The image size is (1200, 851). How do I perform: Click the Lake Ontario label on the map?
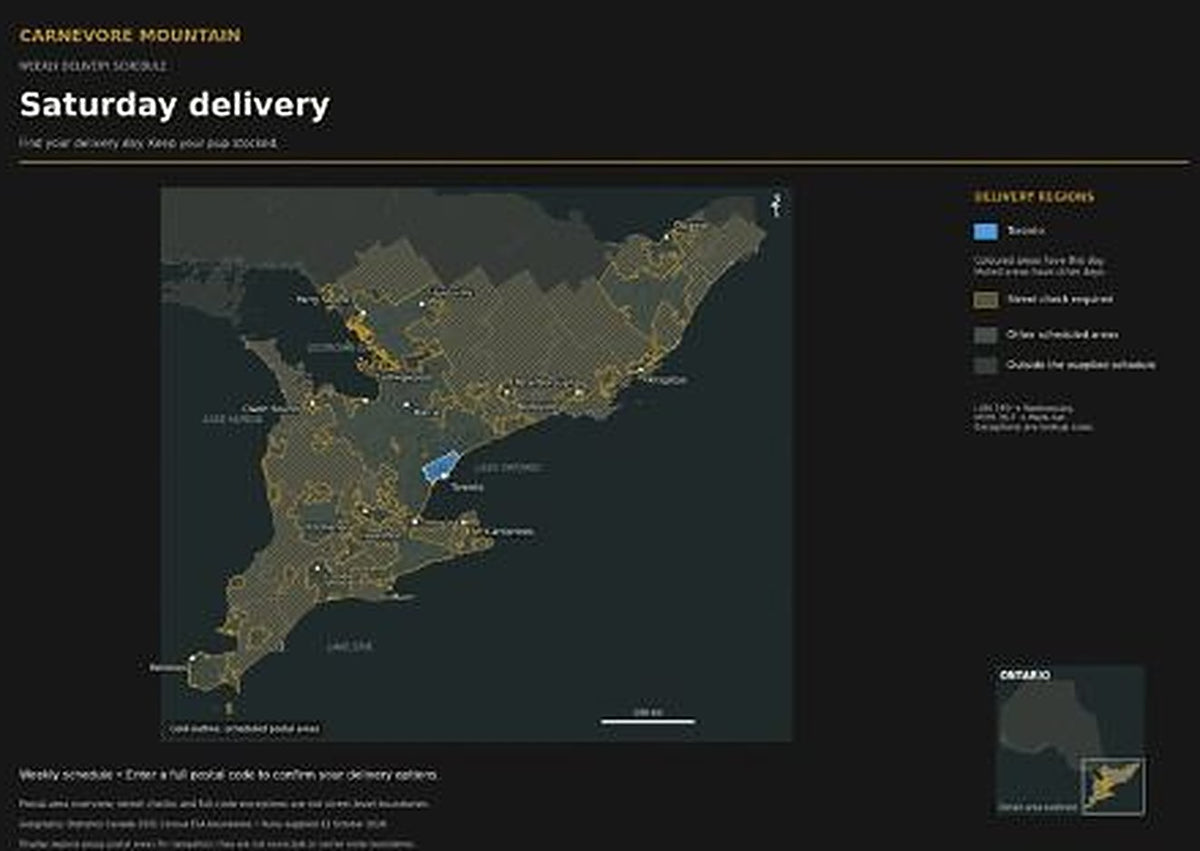[508, 467]
